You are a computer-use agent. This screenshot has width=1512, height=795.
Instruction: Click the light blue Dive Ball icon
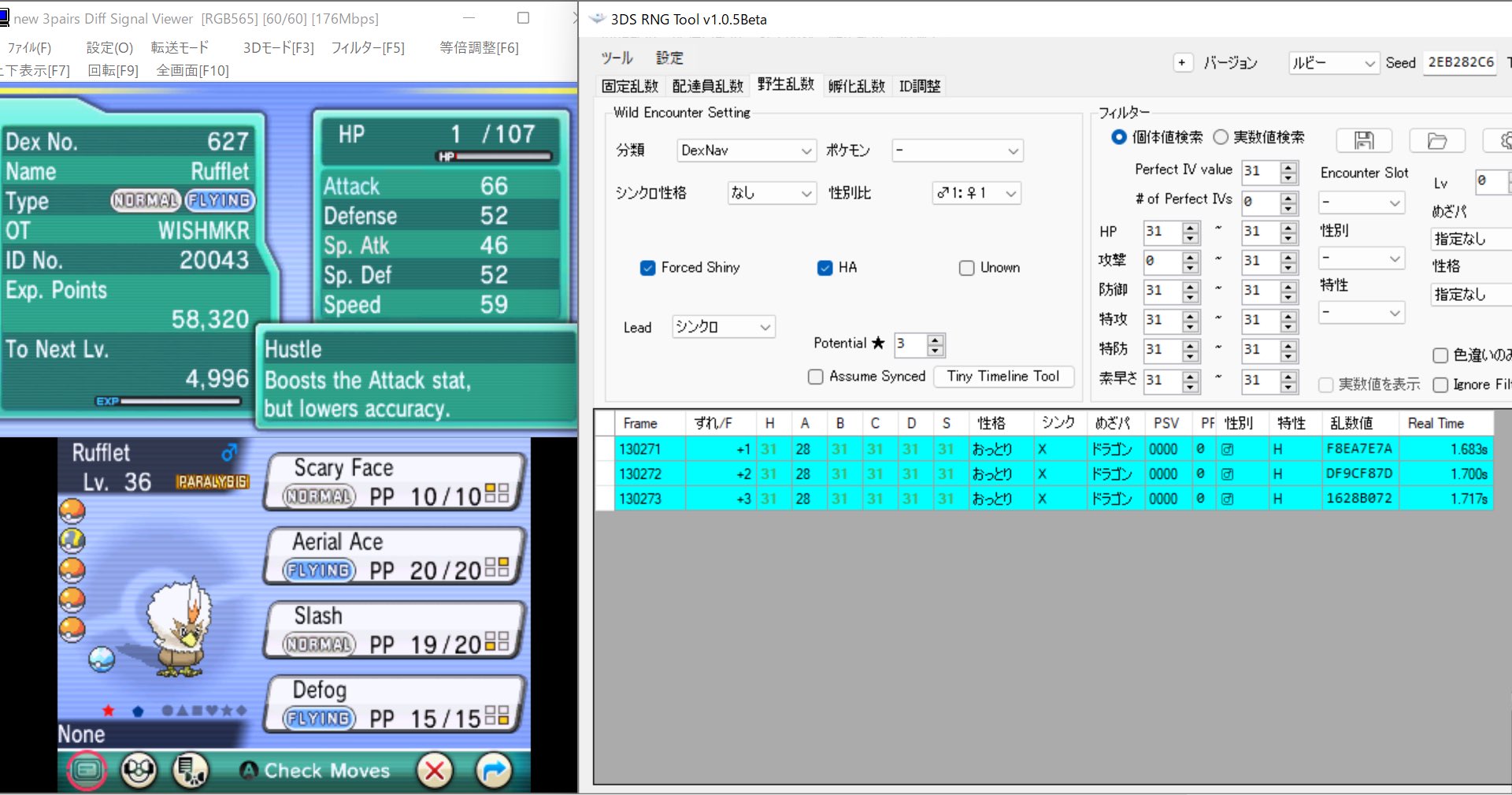coord(102,659)
